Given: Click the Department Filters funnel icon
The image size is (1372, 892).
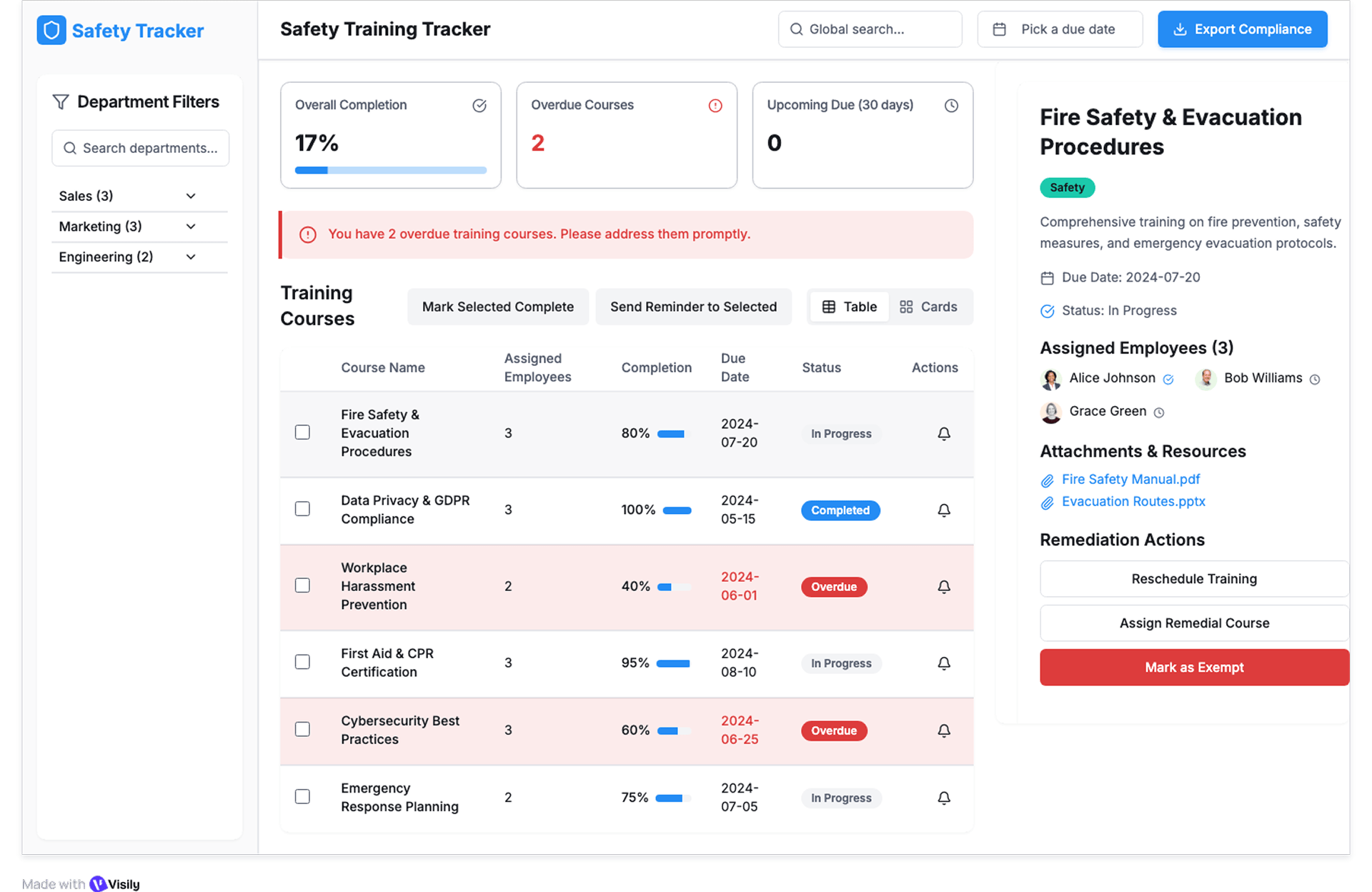Looking at the screenshot, I should (61, 102).
